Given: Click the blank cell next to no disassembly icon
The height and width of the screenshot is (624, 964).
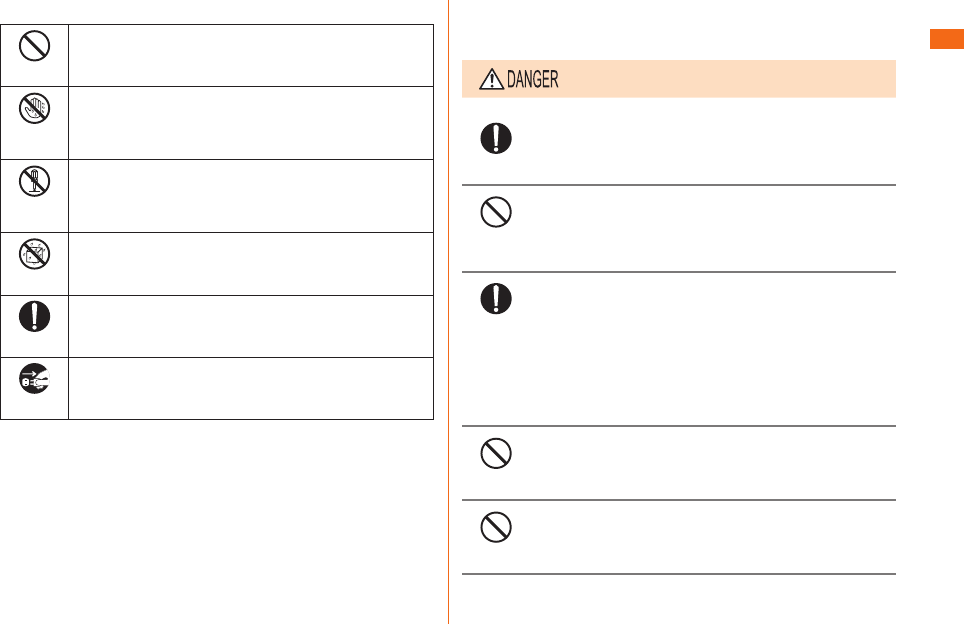Looking at the screenshot, I should click(x=251, y=196).
